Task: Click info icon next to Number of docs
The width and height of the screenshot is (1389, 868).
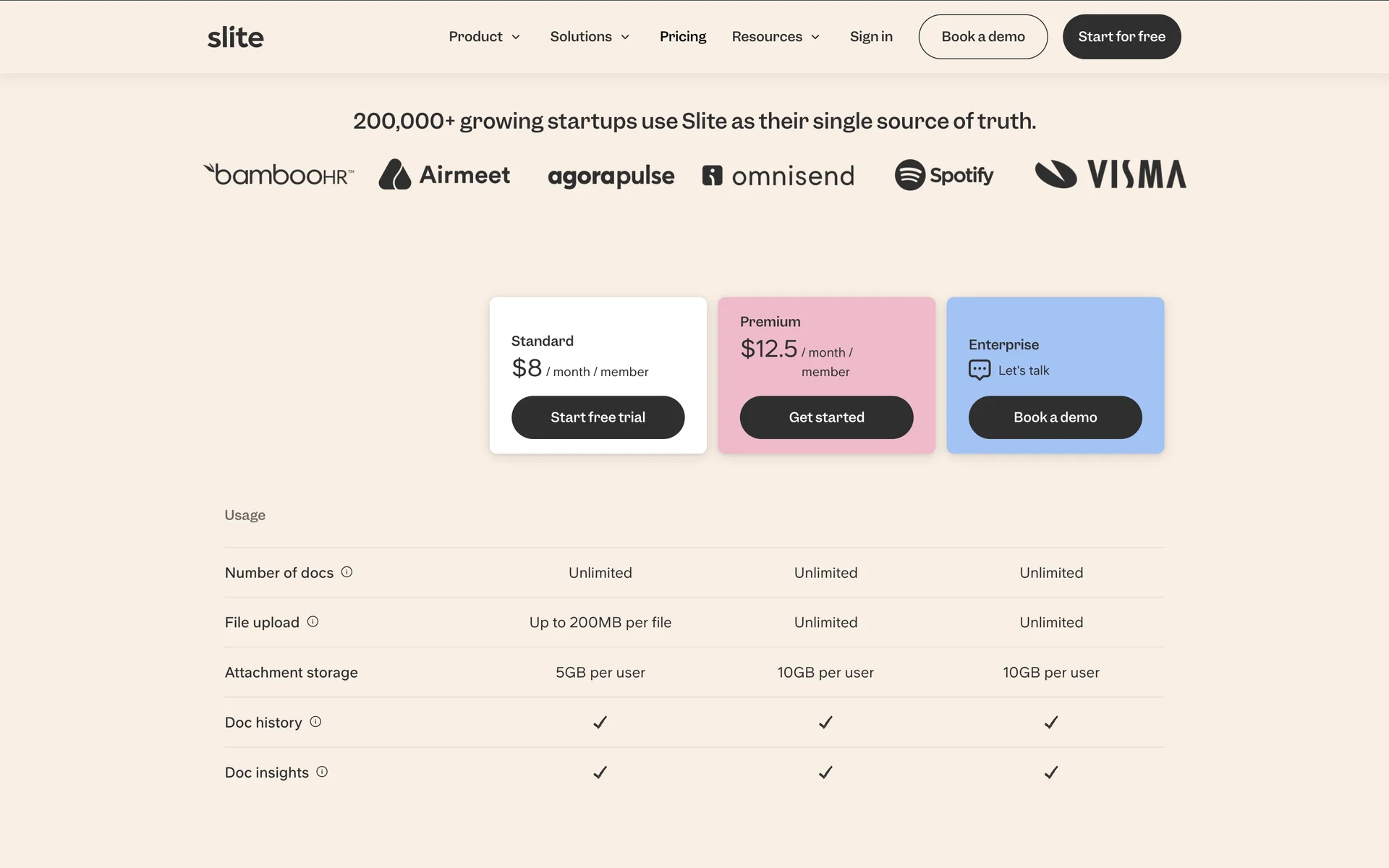Action: (347, 572)
